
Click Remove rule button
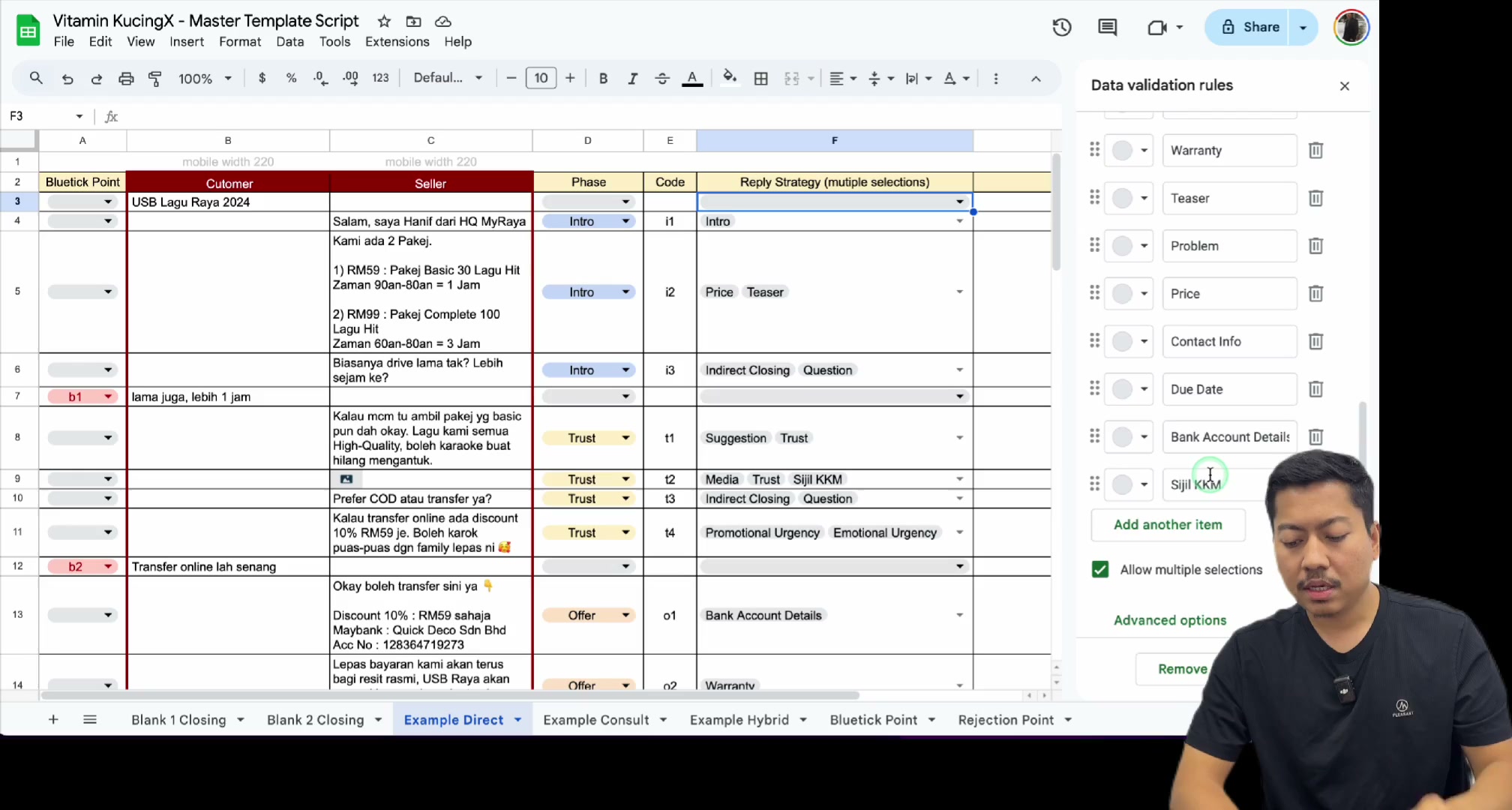(1183, 669)
